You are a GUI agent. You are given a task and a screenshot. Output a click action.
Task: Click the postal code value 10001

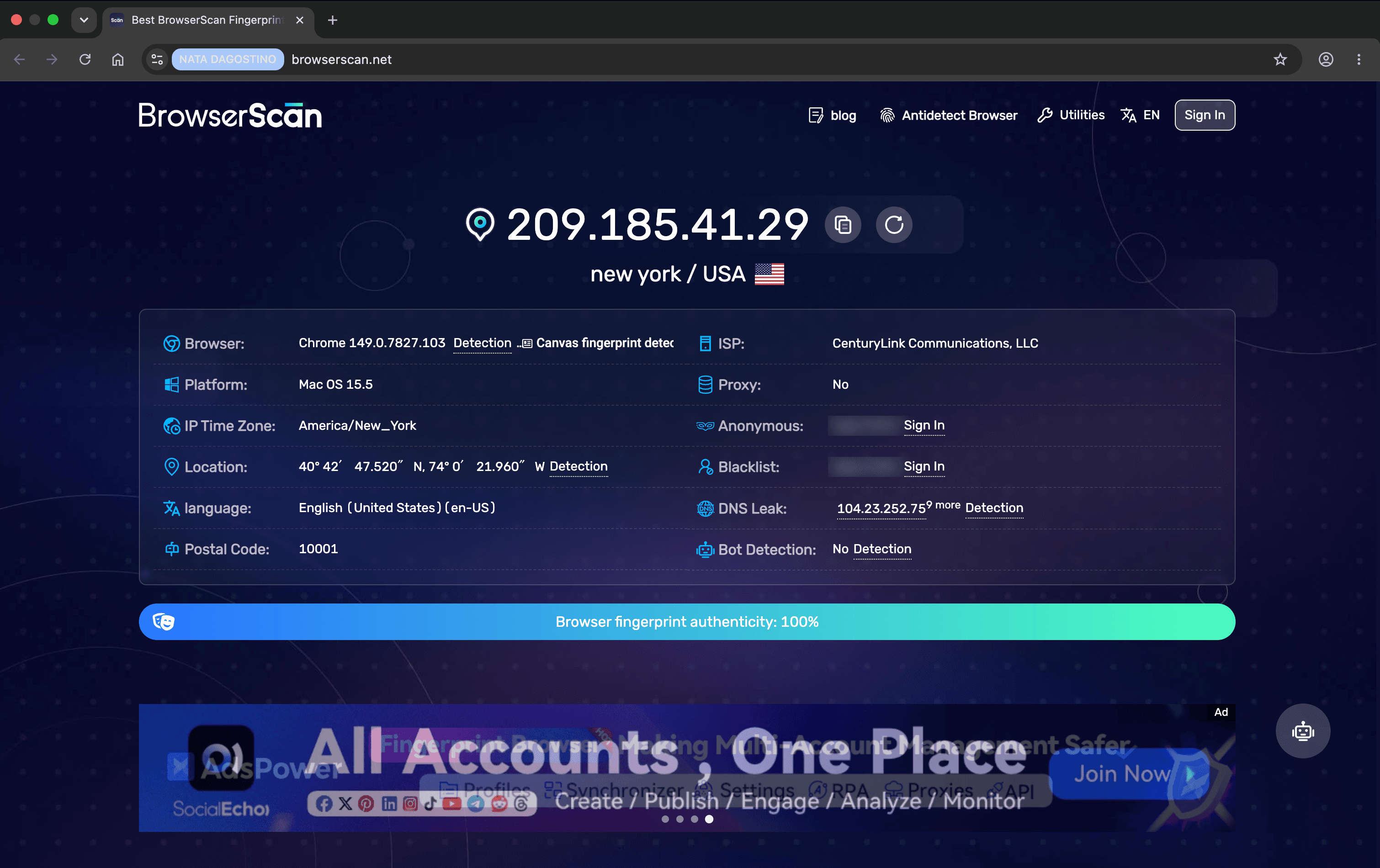318,549
